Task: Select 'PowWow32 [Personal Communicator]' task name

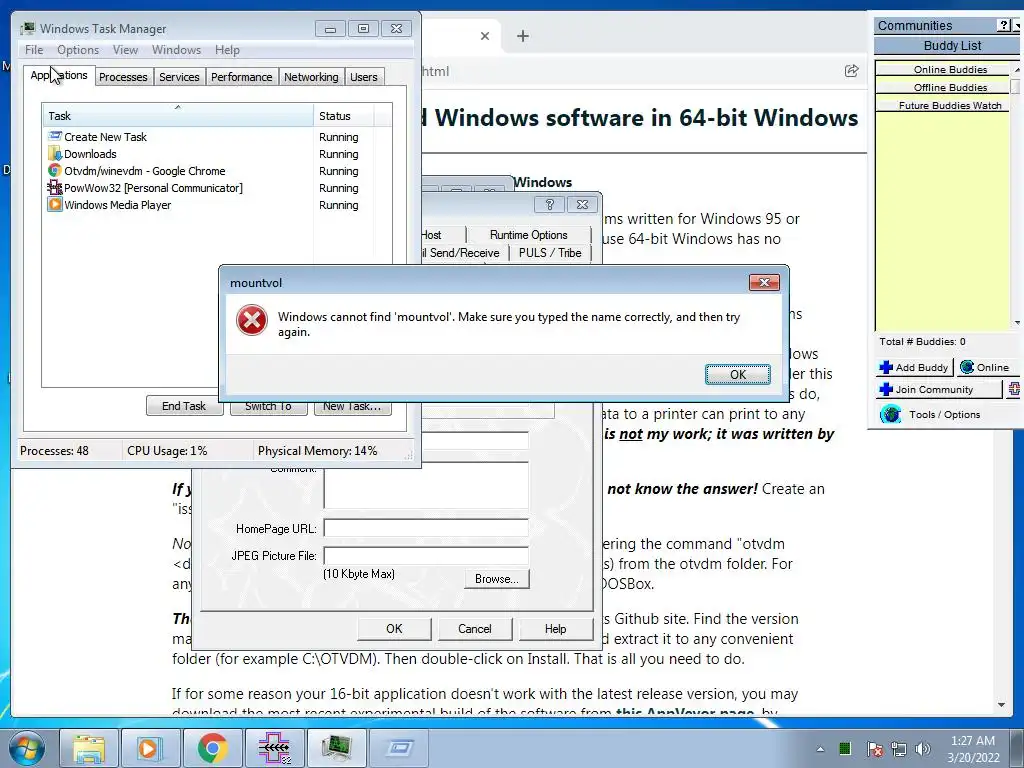Action: [153, 188]
